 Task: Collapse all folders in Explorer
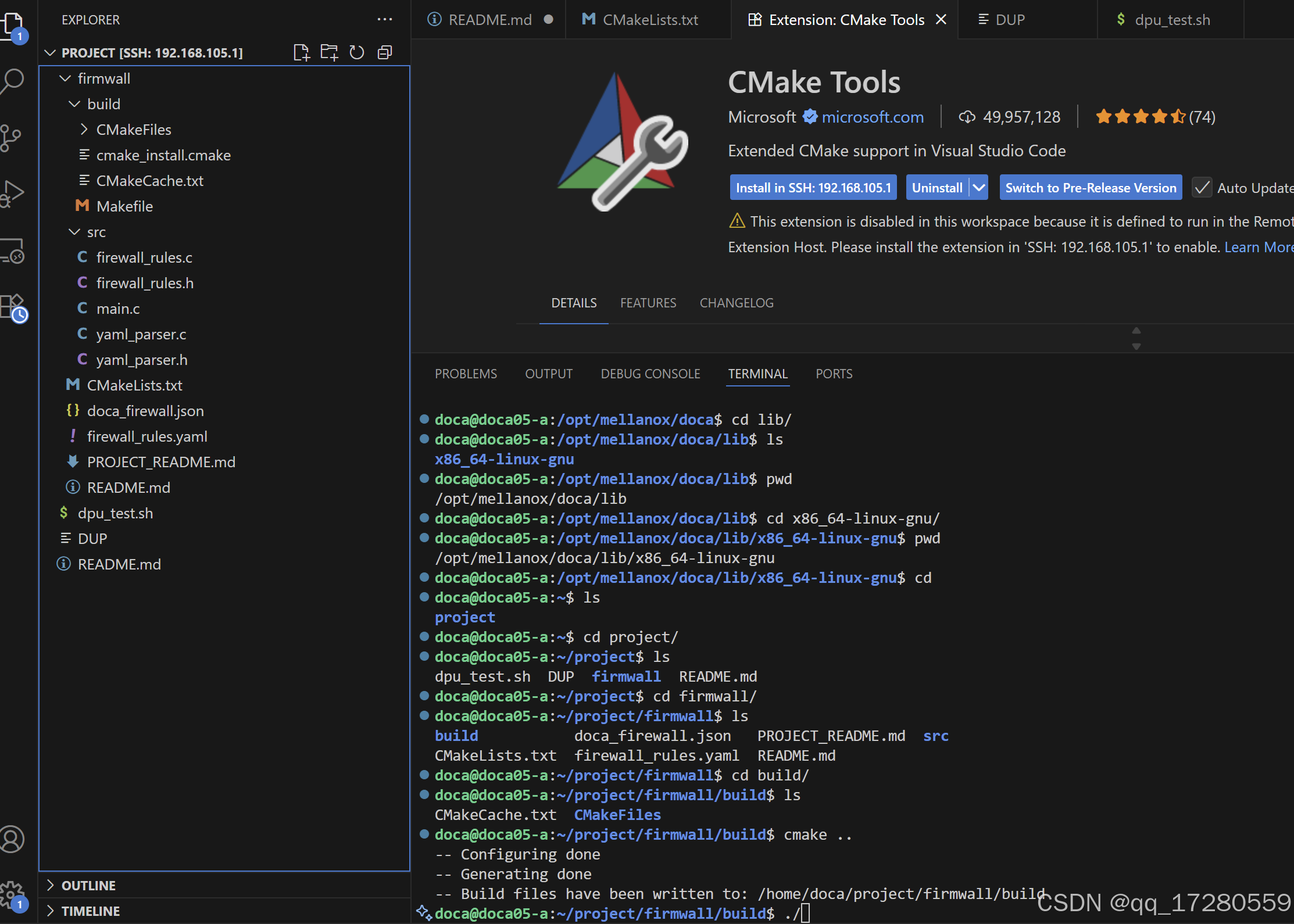(385, 53)
